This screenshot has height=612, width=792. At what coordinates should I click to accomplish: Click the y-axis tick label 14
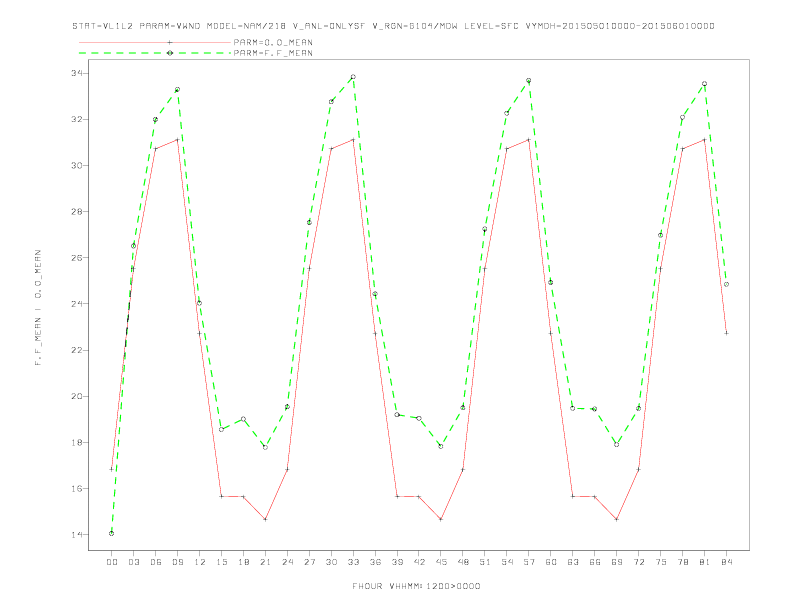coord(77,535)
